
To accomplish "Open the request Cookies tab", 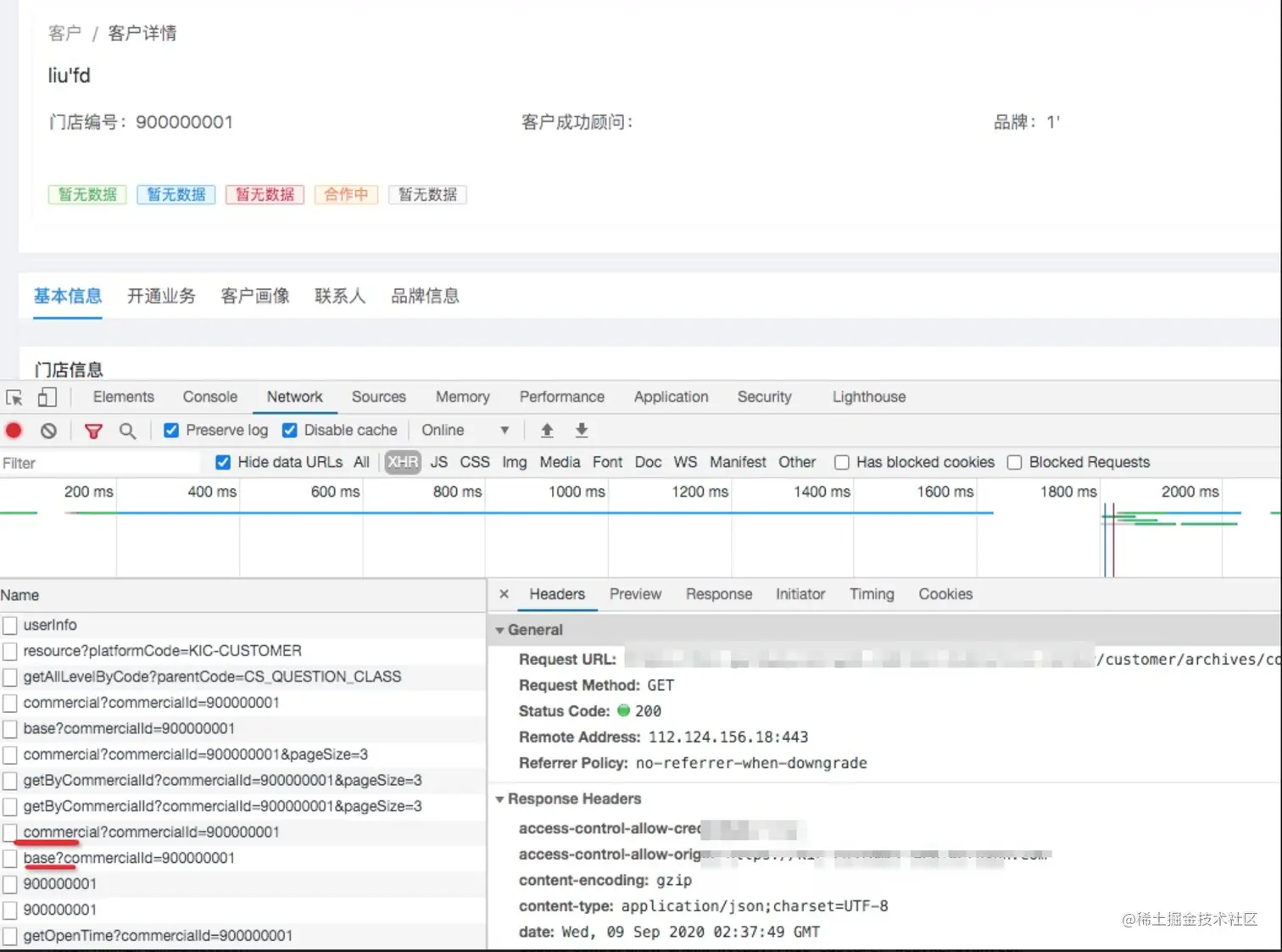I will pyautogui.click(x=945, y=594).
